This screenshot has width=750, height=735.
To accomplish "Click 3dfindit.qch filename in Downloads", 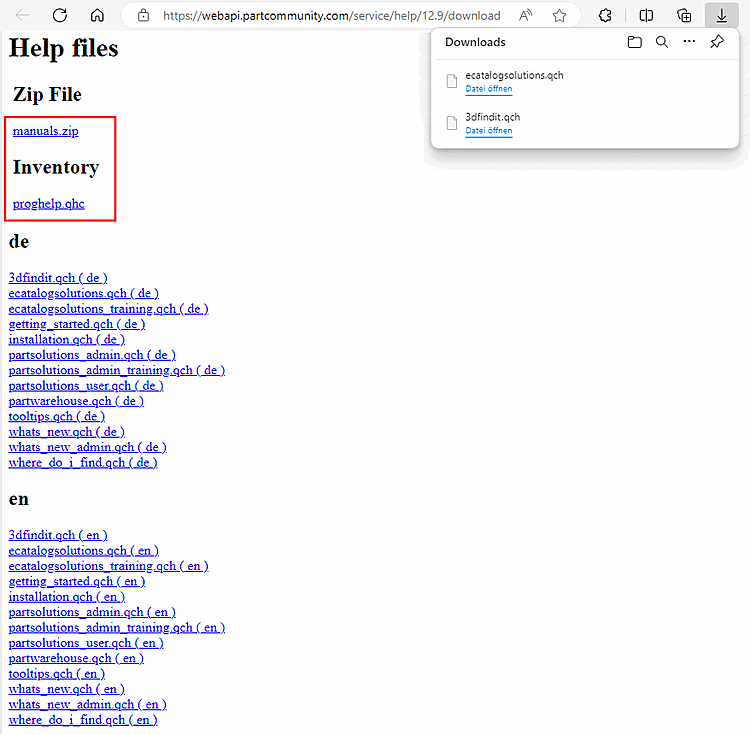I will [493, 117].
